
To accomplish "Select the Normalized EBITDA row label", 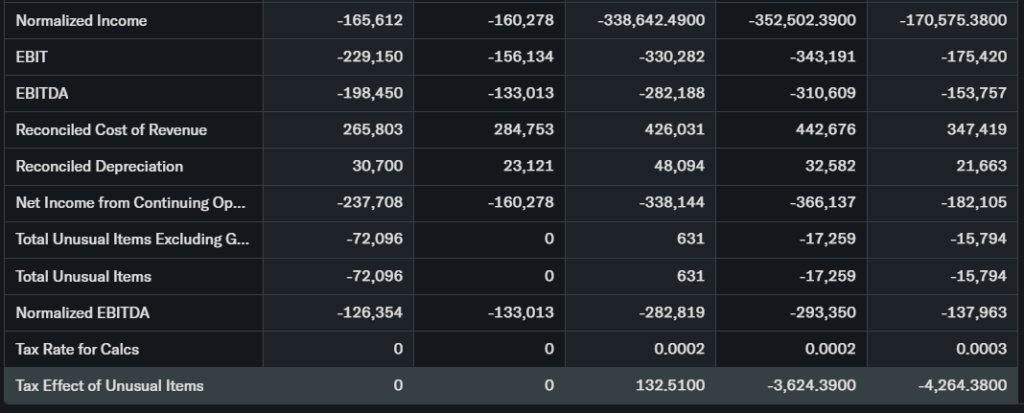I will pos(82,313).
